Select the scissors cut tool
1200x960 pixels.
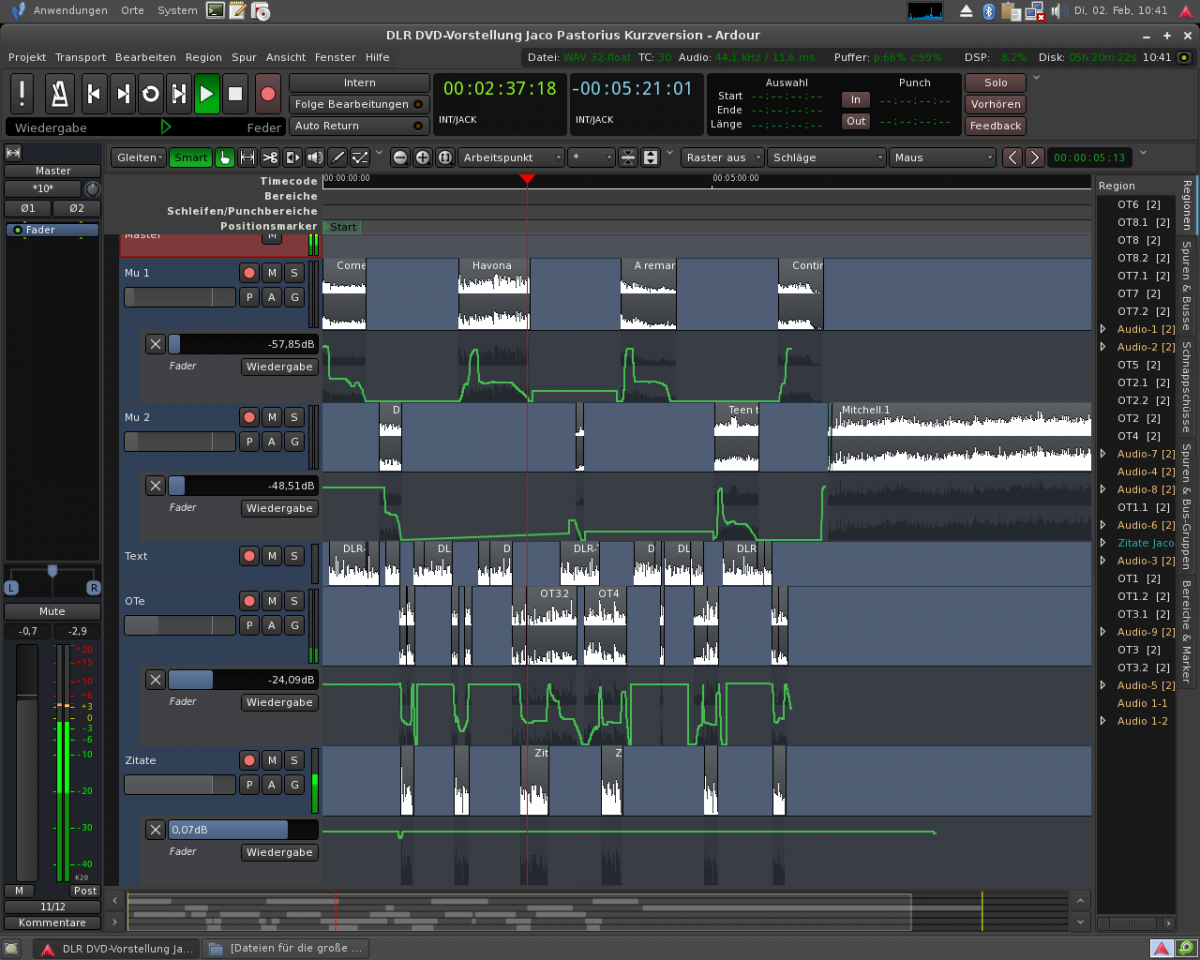click(x=270, y=158)
